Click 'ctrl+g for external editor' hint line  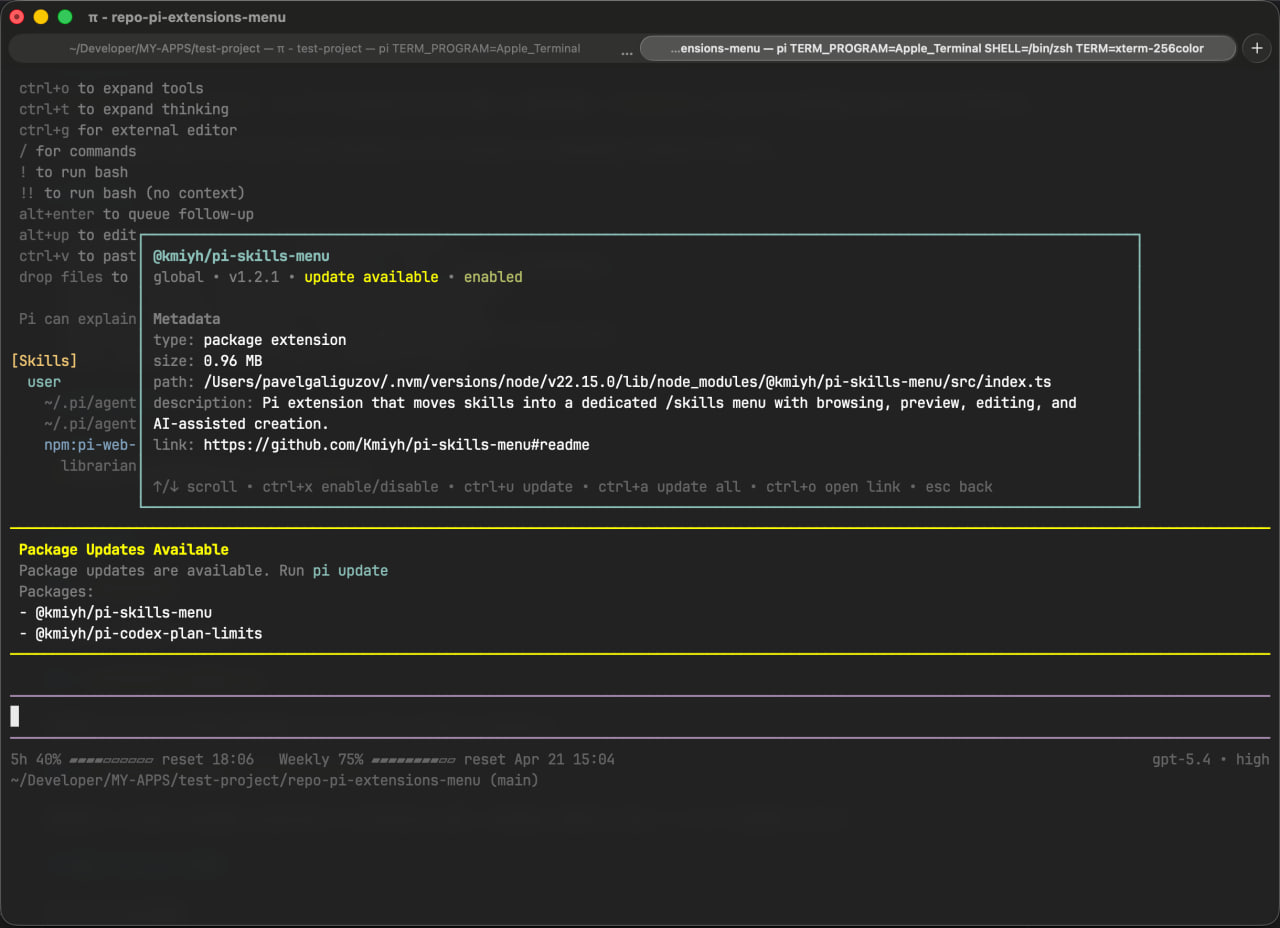[128, 130]
